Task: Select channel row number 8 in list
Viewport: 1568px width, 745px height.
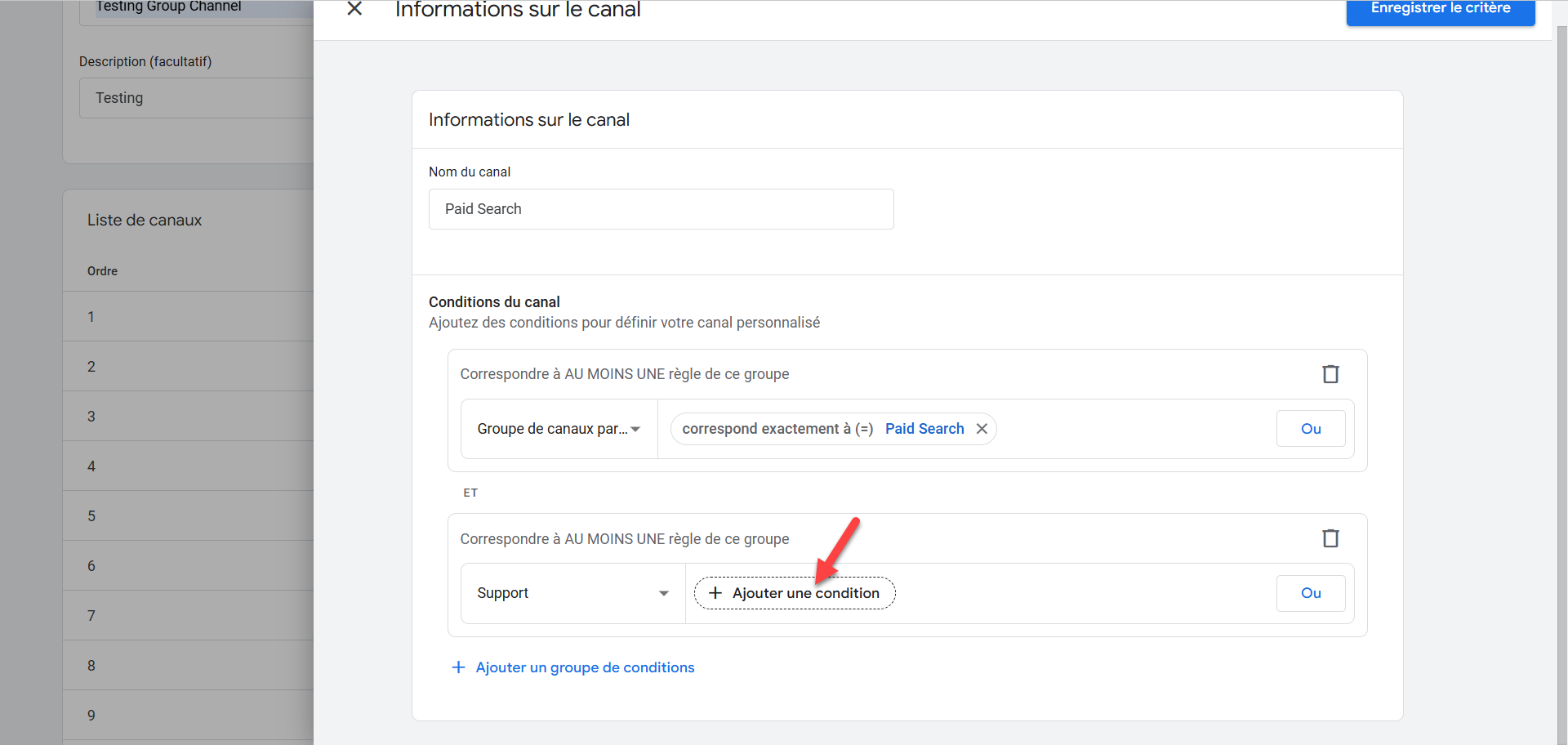Action: click(x=188, y=666)
